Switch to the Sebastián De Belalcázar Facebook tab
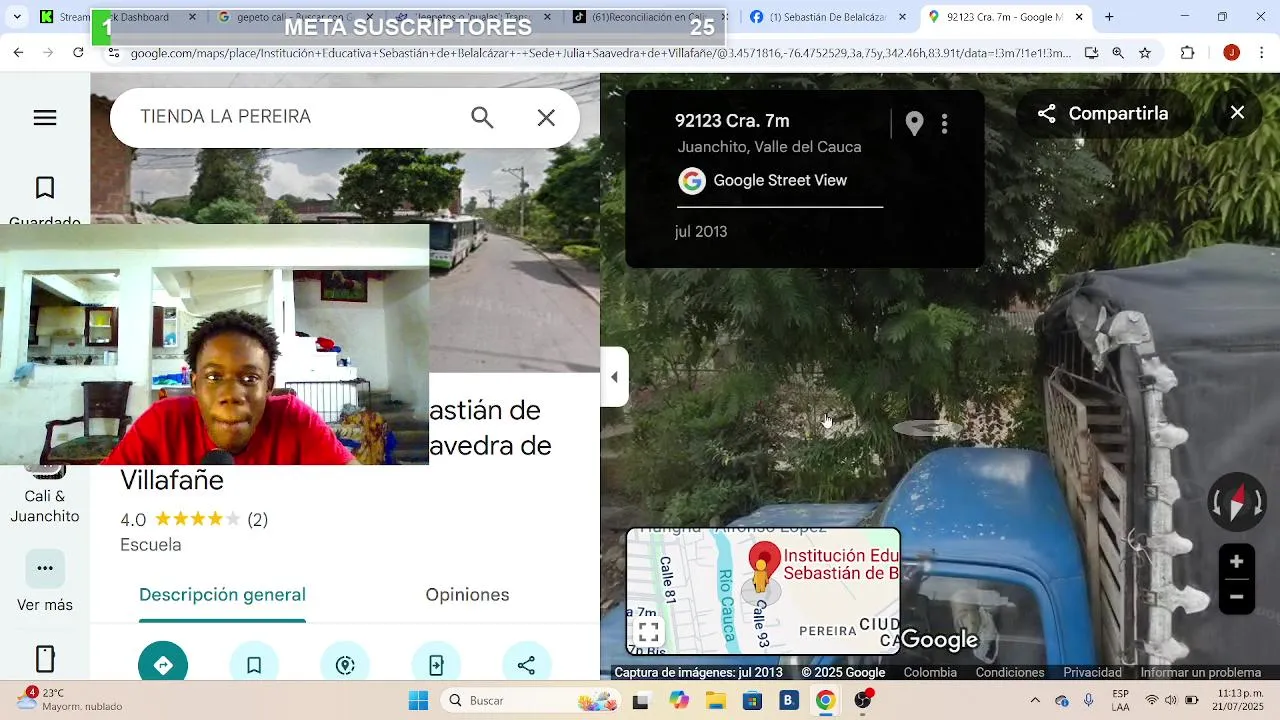This screenshot has height=720, width=1280. click(x=828, y=17)
